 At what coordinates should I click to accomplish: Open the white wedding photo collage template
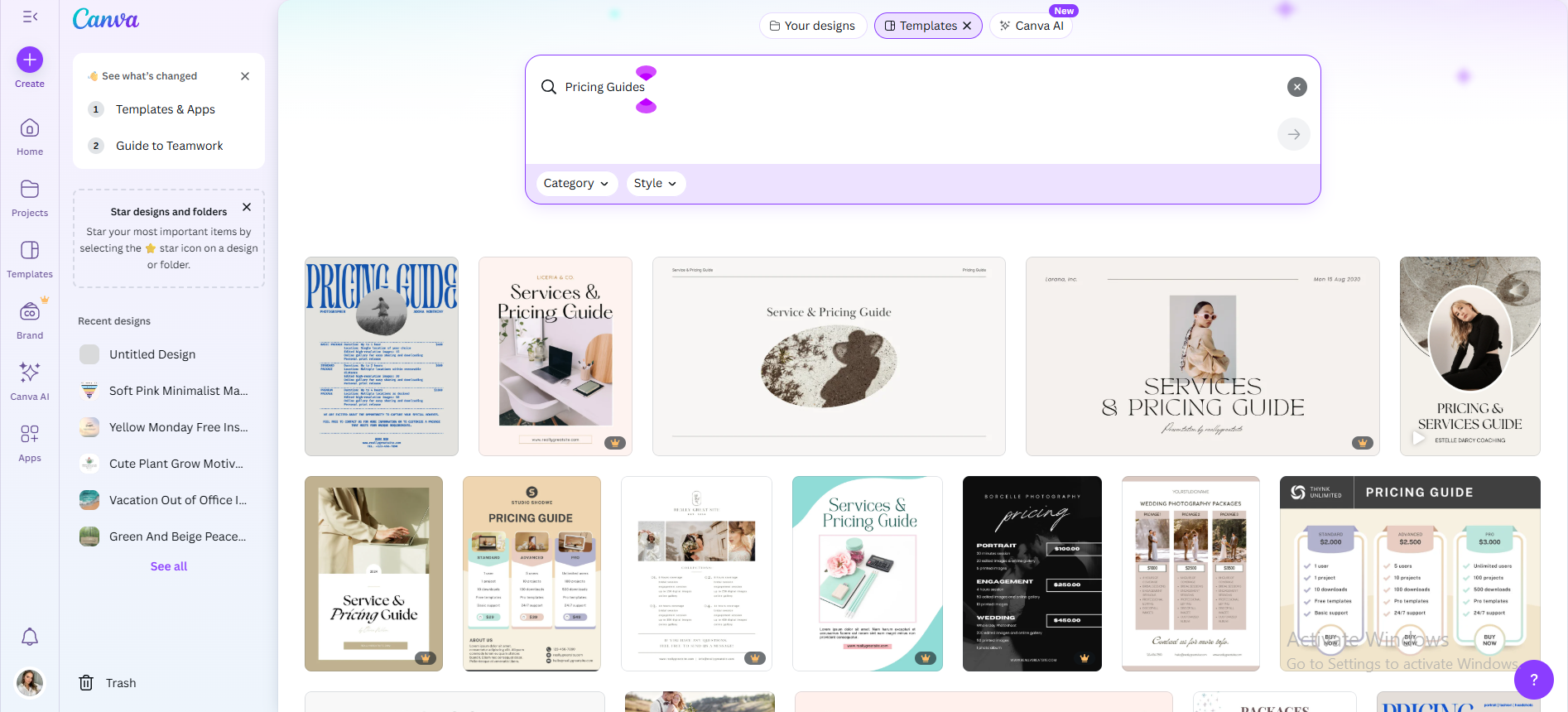[x=696, y=574]
